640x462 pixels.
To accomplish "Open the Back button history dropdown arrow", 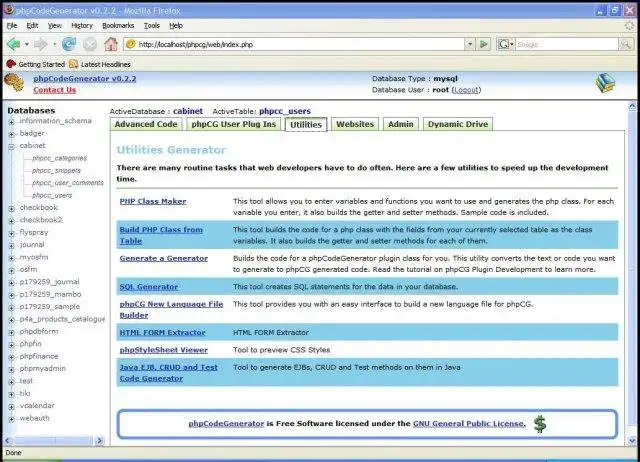I will [x=27, y=44].
